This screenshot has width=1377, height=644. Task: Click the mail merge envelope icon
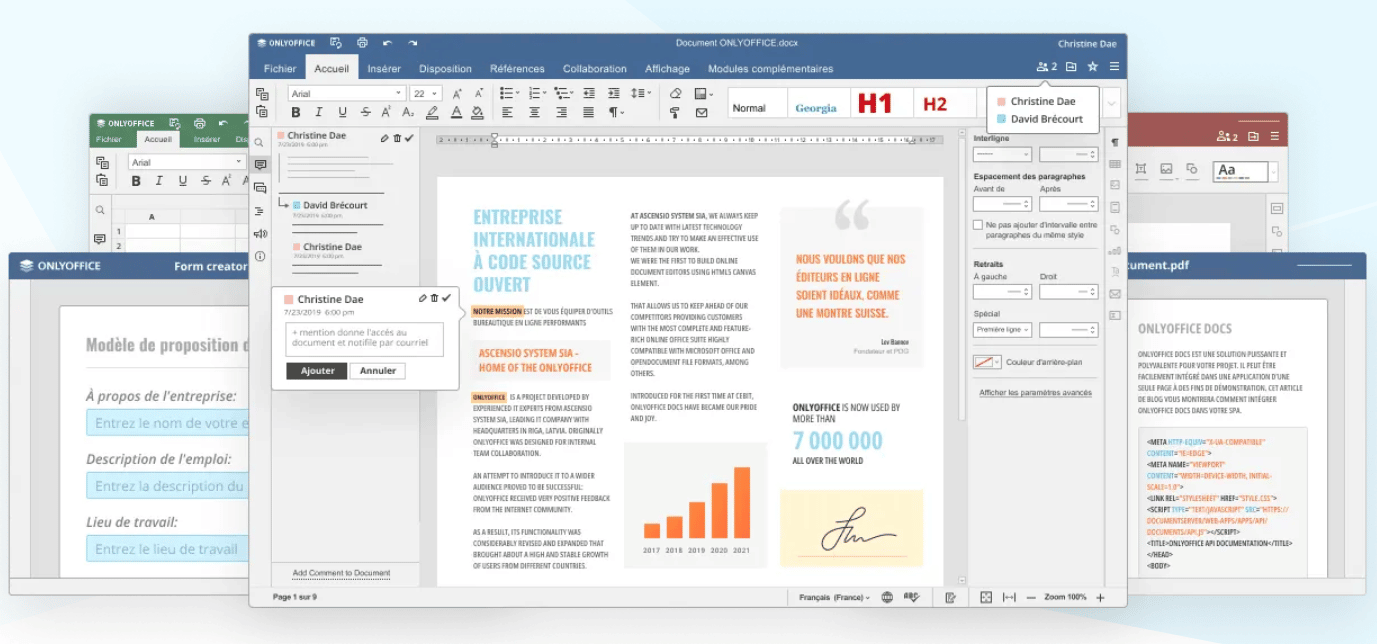pyautogui.click(x=701, y=113)
